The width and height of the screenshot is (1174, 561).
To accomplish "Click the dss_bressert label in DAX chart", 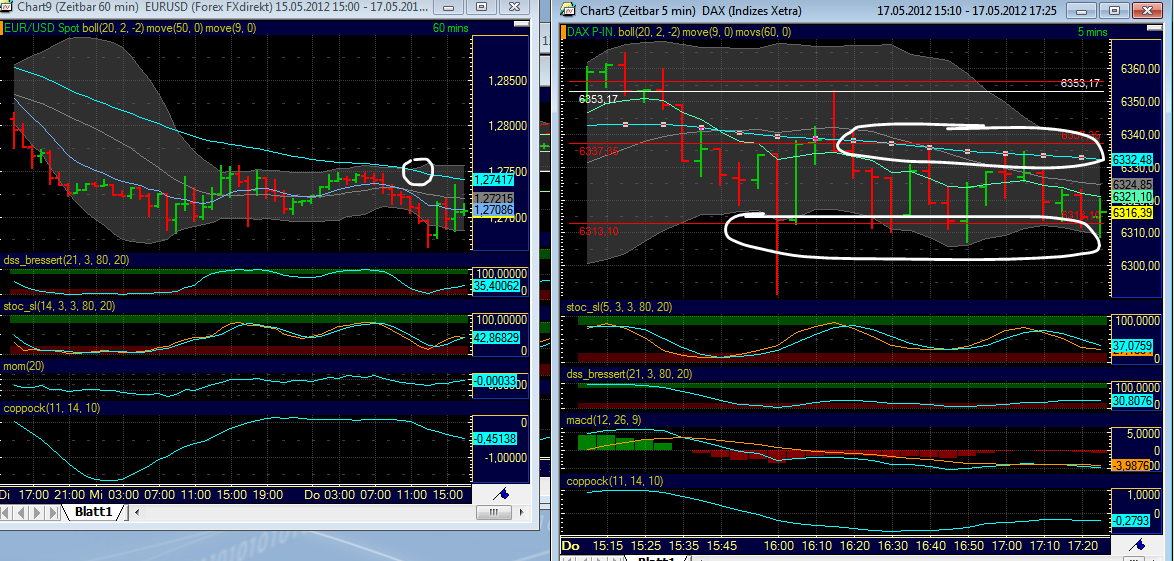I will tap(630, 374).
